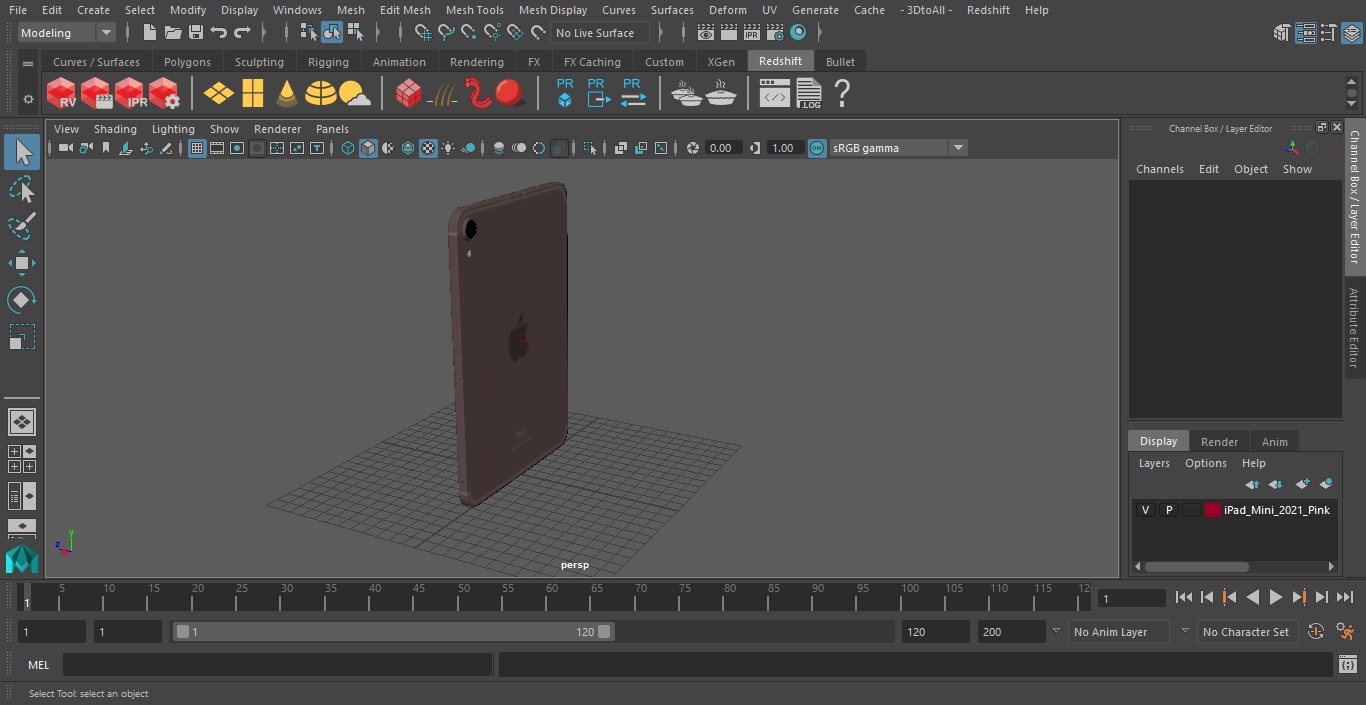Click the MEL command language label
The height and width of the screenshot is (705, 1366).
click(38, 665)
